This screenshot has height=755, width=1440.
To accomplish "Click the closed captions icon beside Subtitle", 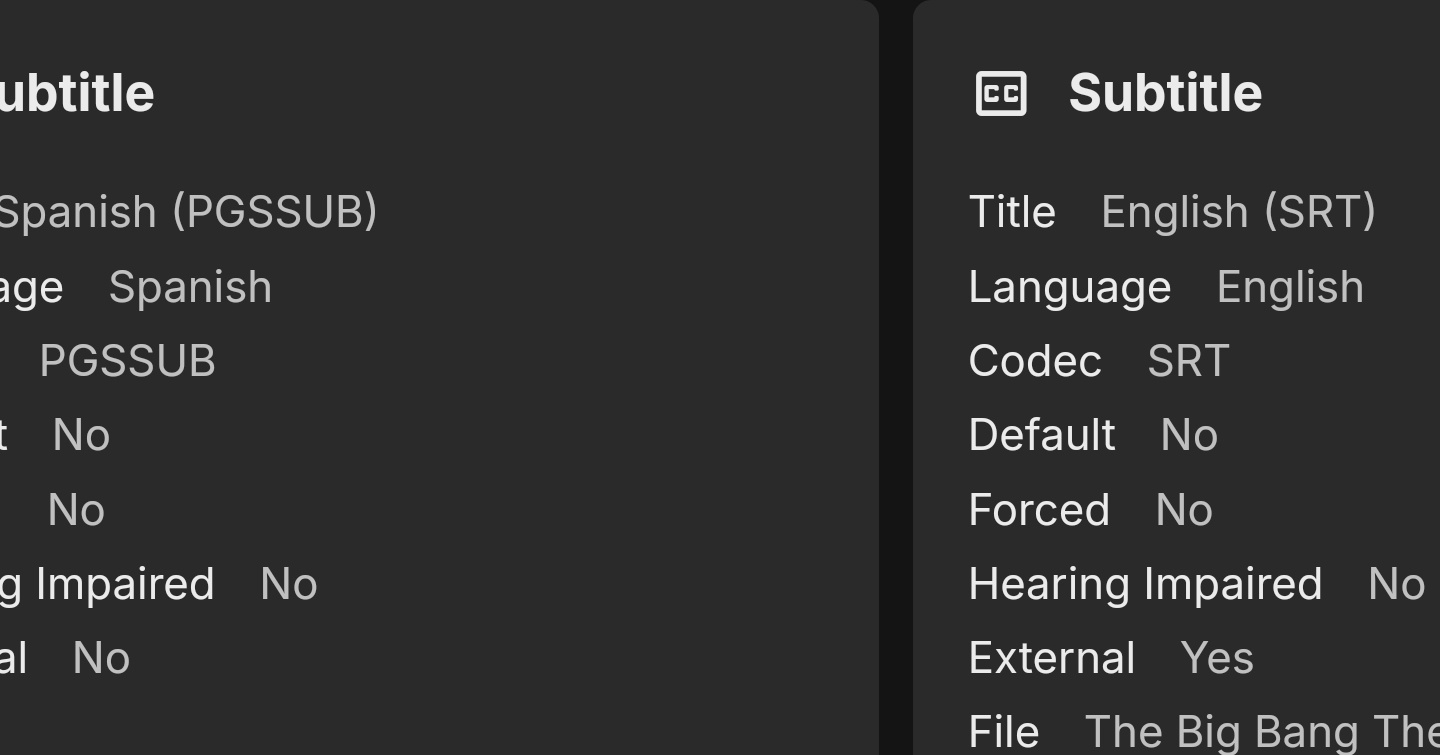I will point(1001,94).
